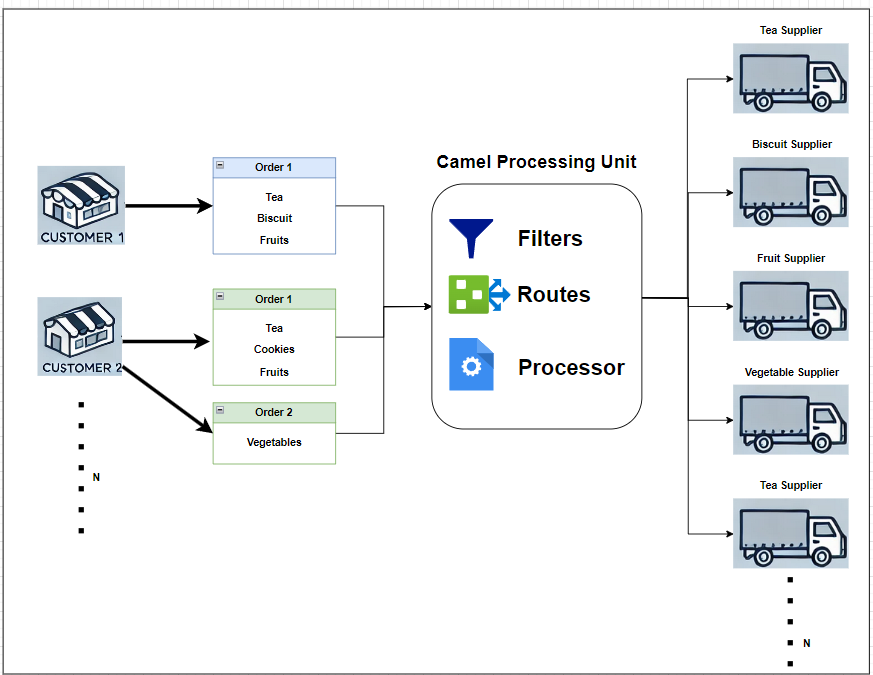Select the Biscuit Supplier truck image

click(x=791, y=192)
